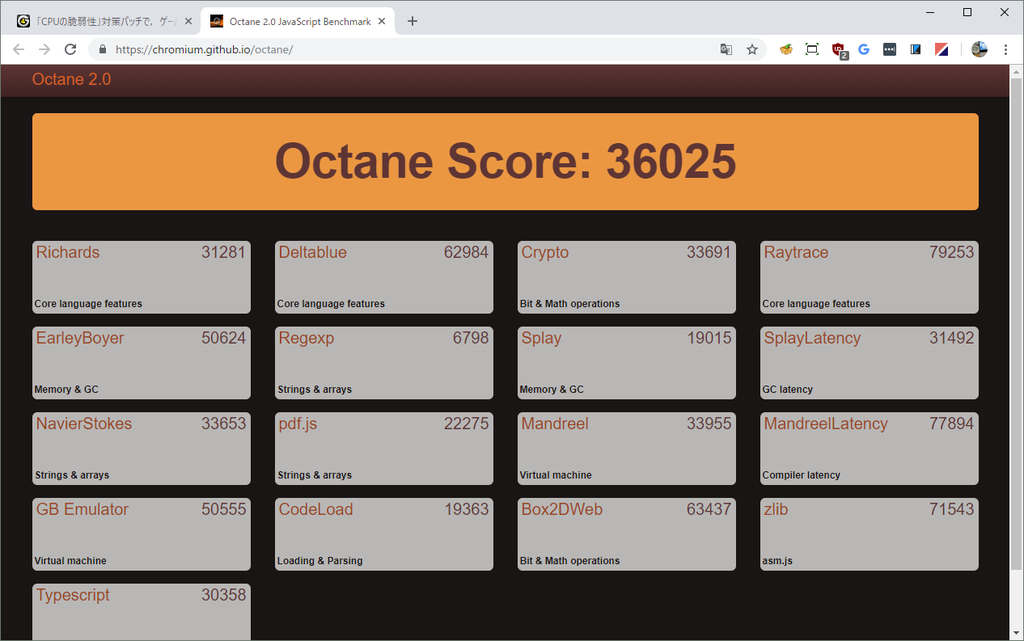This screenshot has height=641, width=1024.
Task: Open the Chrome three-dot menu
Action: 1006,50
